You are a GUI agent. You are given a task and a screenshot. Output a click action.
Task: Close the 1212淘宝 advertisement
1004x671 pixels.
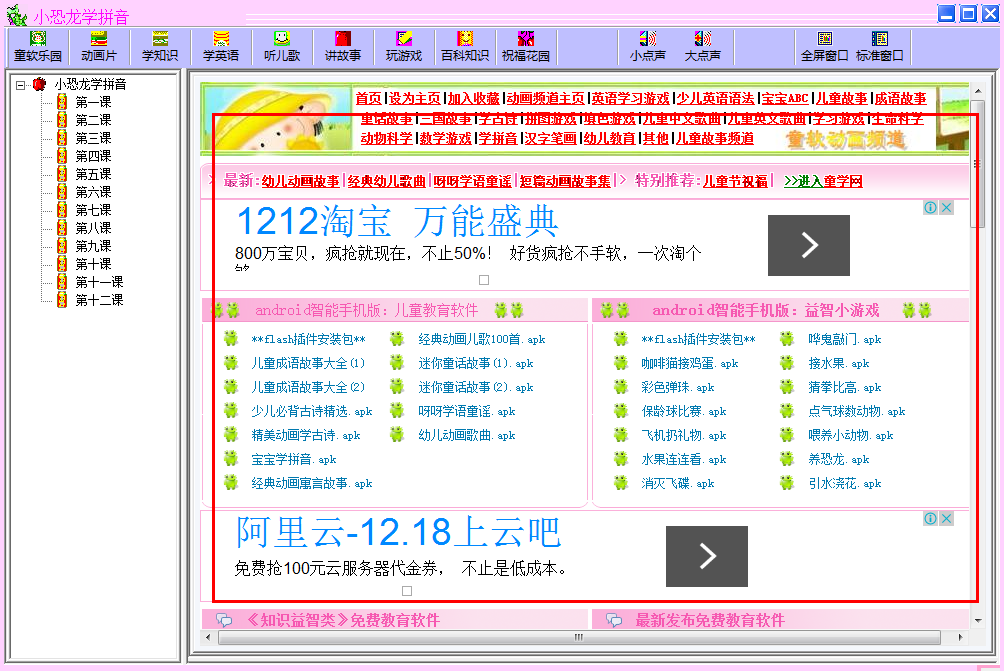946,207
